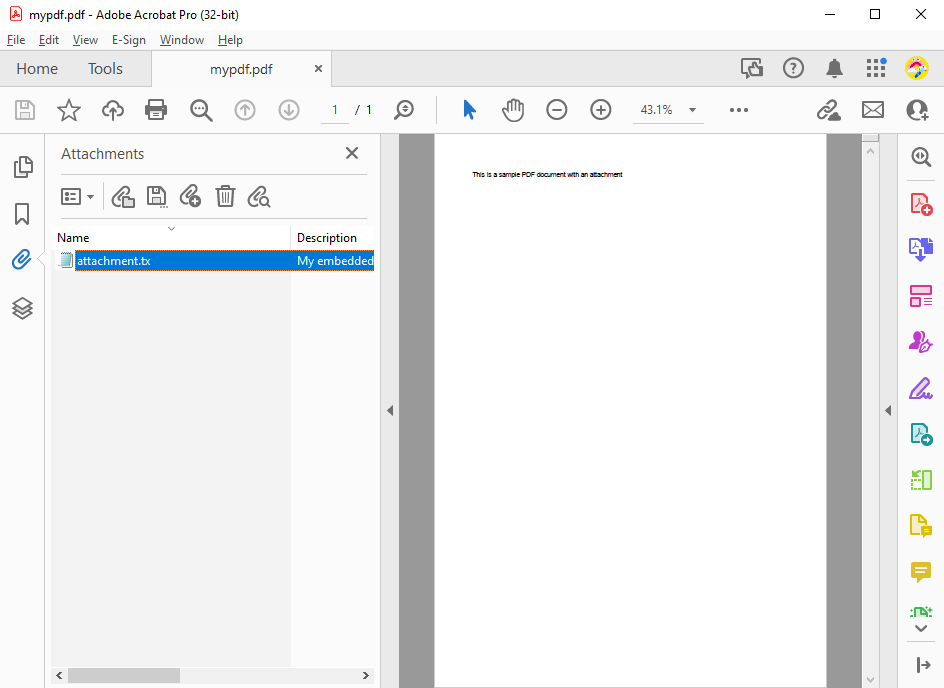Zoom out with the minus button

point(557,110)
